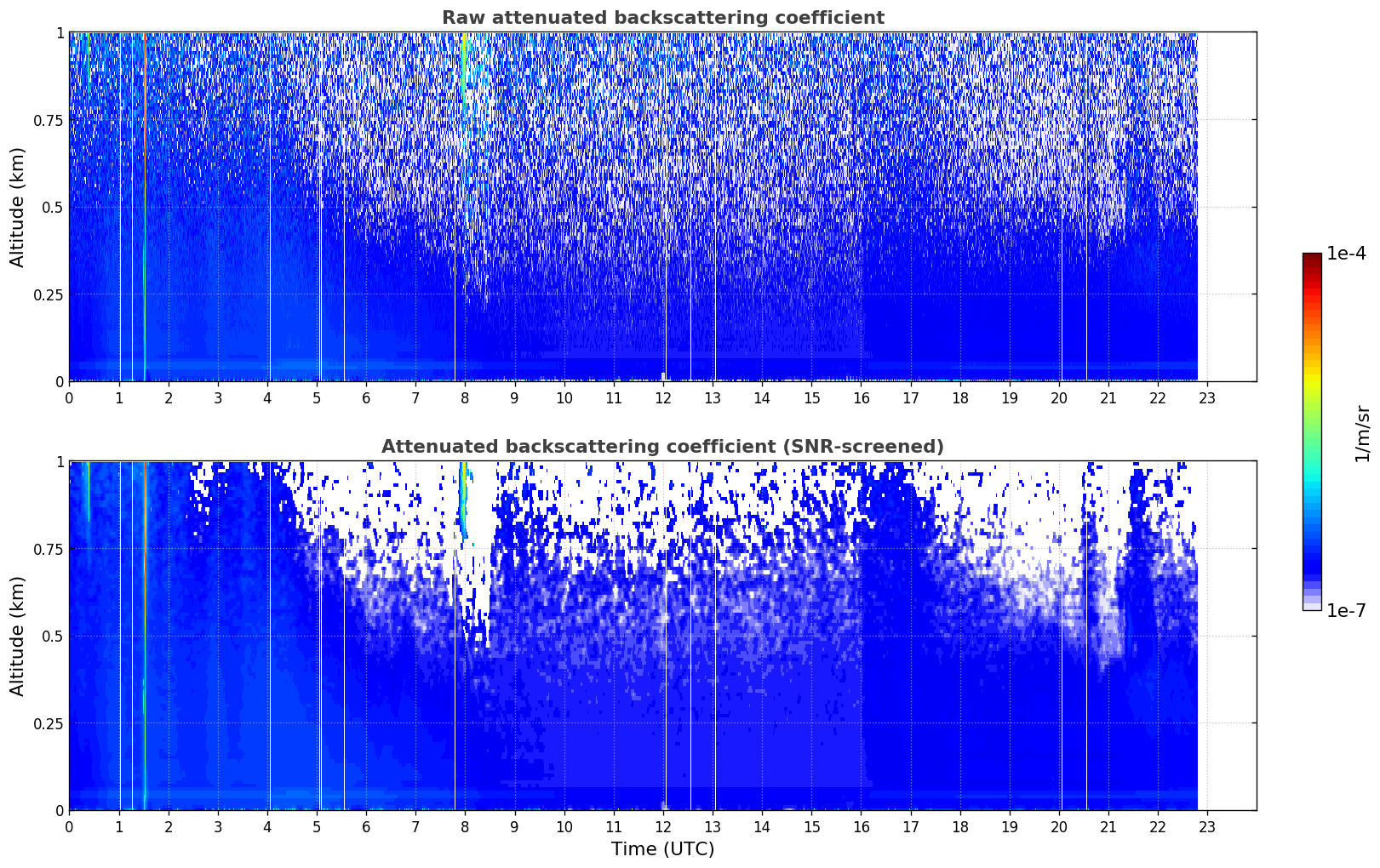The image size is (1380, 868).
Task: Click the "22" hour tick under the SNR-screened plot
Action: pos(1158,826)
